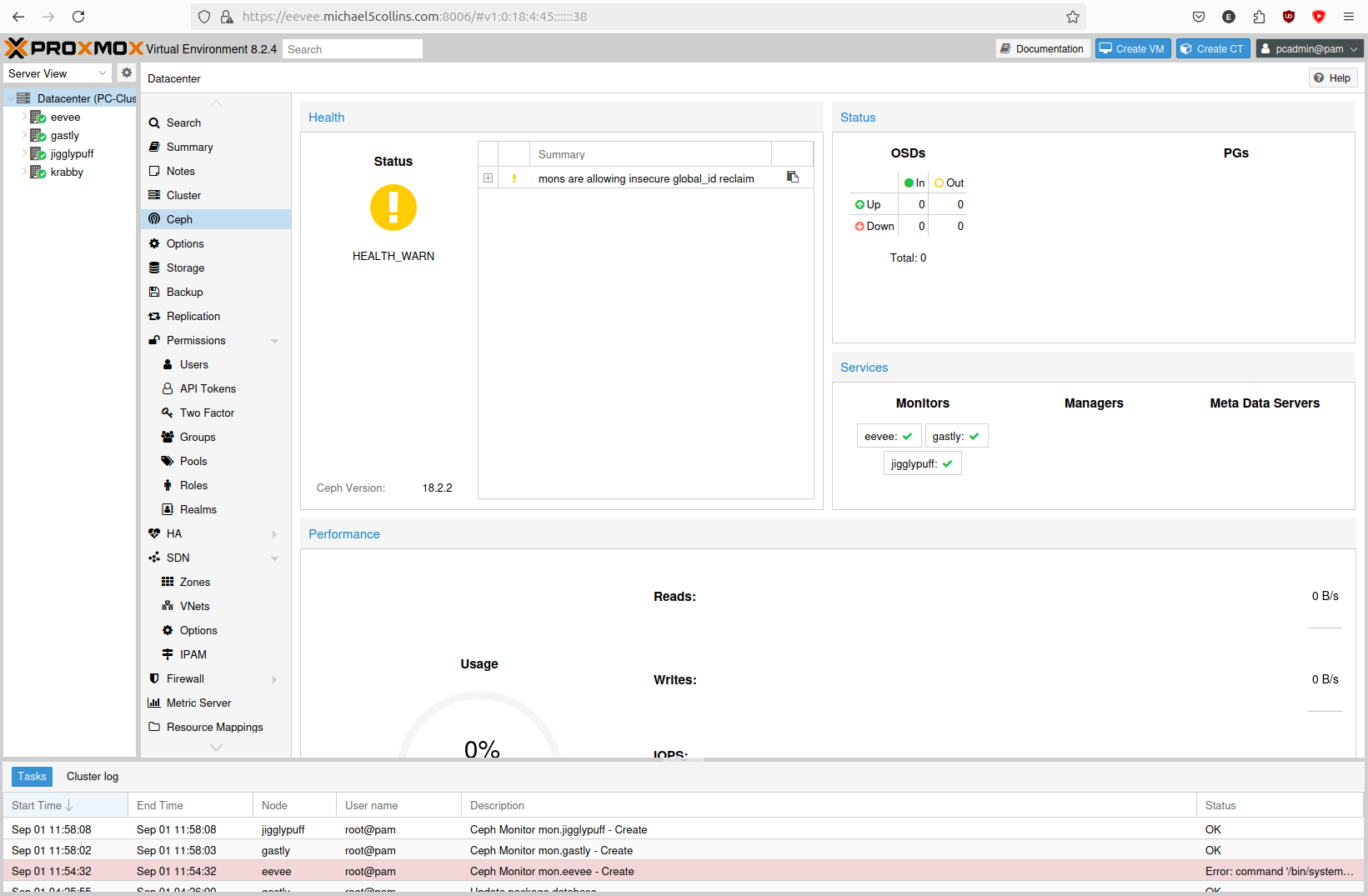This screenshot has width=1368, height=896.
Task: Expand the gastly node in tree
Action: click(x=24, y=135)
